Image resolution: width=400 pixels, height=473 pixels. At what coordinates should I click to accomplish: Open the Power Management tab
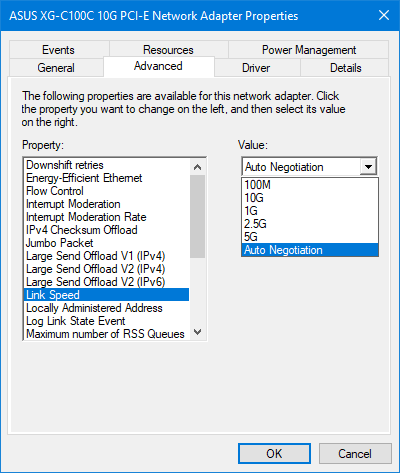(309, 50)
